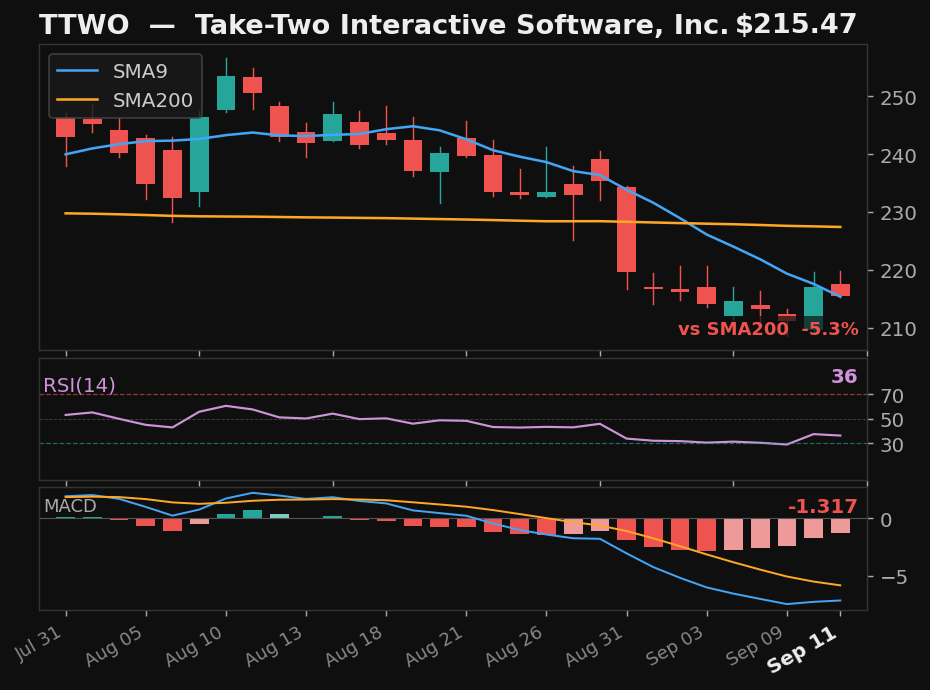Click the Jul 31 date label
The image size is (930, 690).
point(39,643)
